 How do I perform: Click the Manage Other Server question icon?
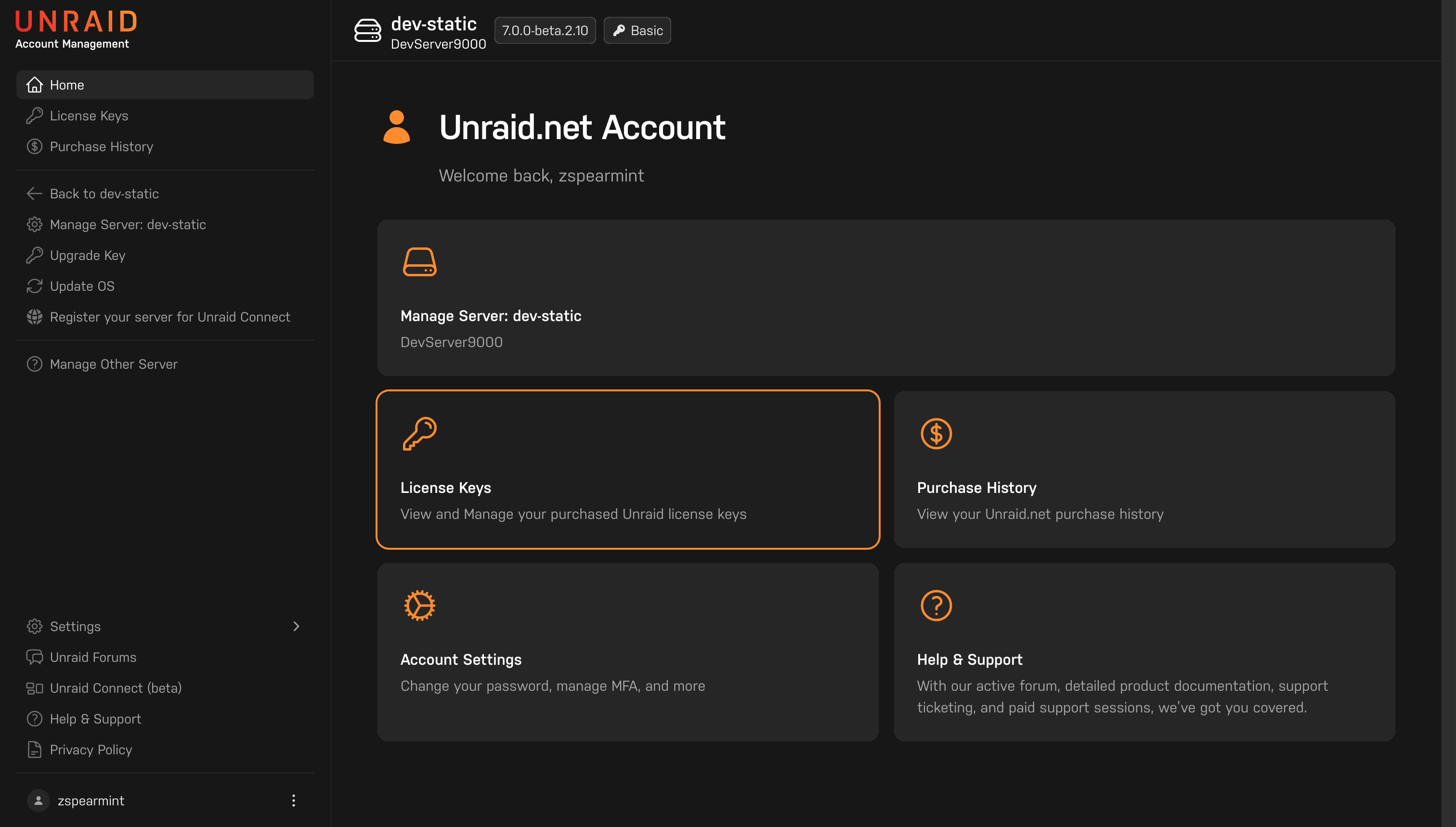[35, 363]
